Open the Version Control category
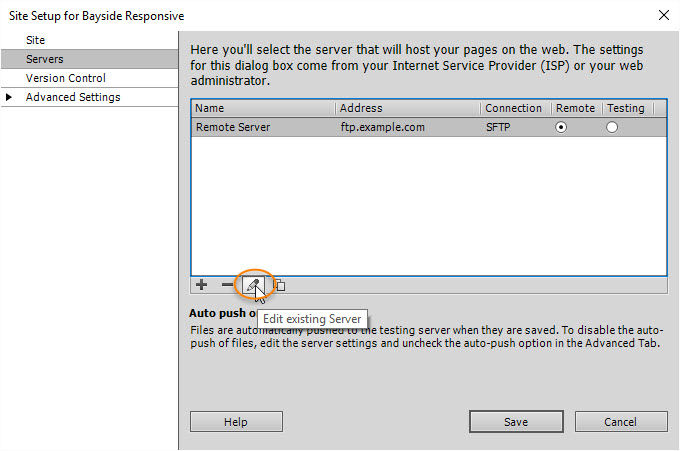The height and width of the screenshot is (451, 680). click(x=89, y=78)
